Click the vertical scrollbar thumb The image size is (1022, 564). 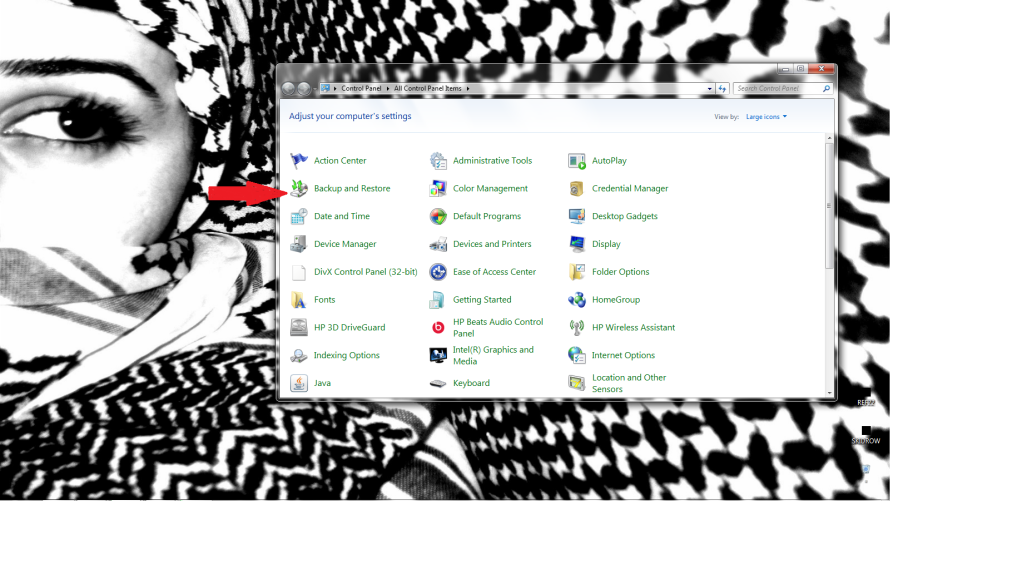point(829,205)
